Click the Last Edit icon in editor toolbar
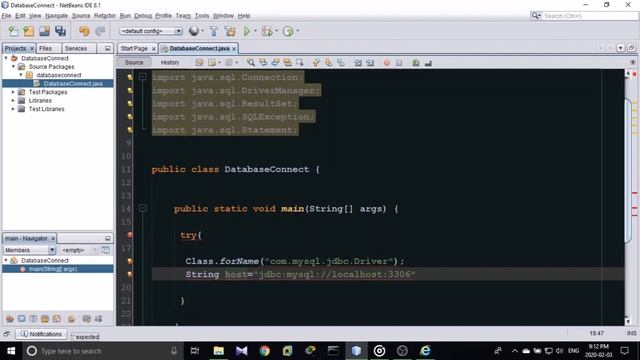This screenshot has height=360, width=640. pos(200,62)
